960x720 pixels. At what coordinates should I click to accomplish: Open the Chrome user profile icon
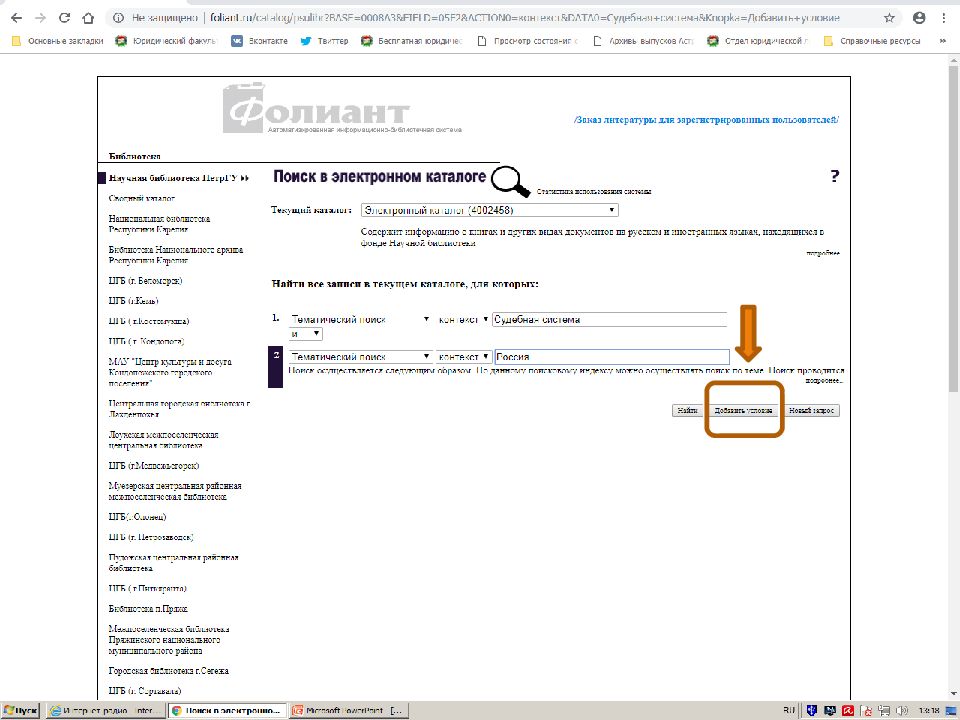[916, 19]
